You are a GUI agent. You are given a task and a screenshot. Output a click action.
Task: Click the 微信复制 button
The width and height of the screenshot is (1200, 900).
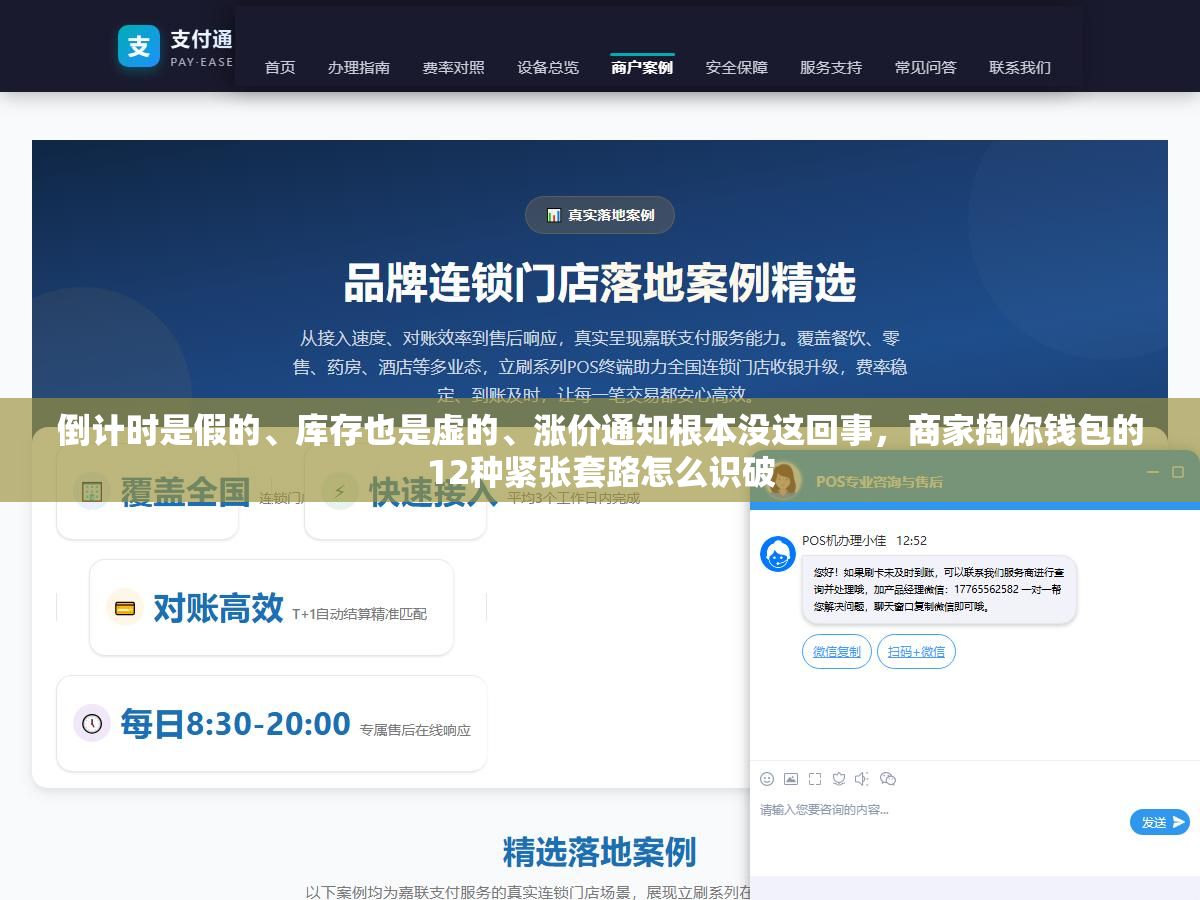[x=837, y=652]
